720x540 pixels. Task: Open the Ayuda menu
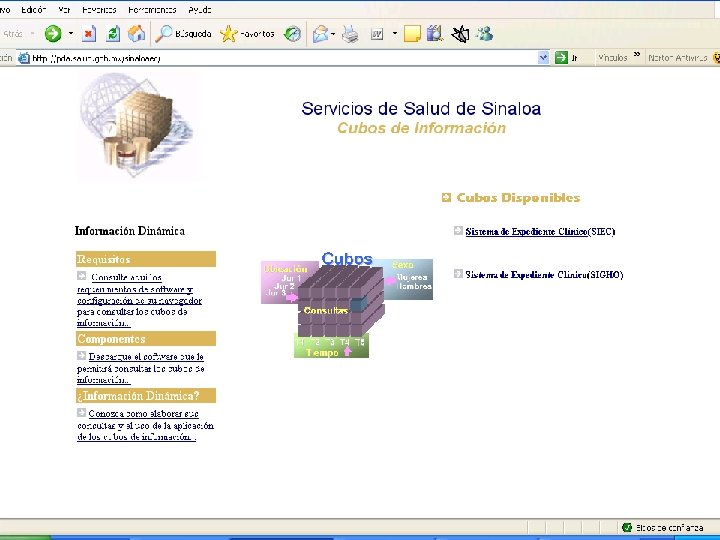click(x=200, y=10)
